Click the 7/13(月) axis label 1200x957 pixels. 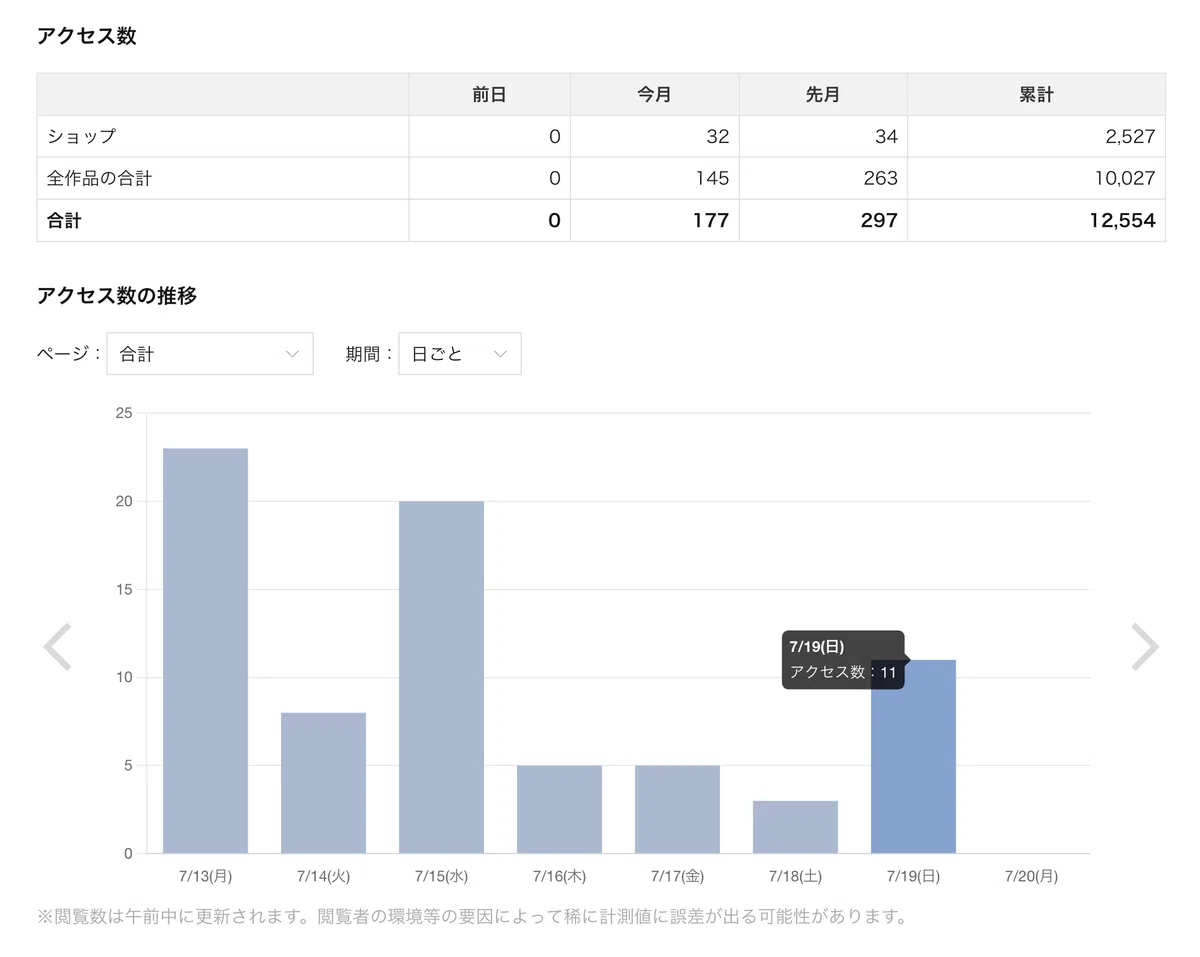coord(205,877)
